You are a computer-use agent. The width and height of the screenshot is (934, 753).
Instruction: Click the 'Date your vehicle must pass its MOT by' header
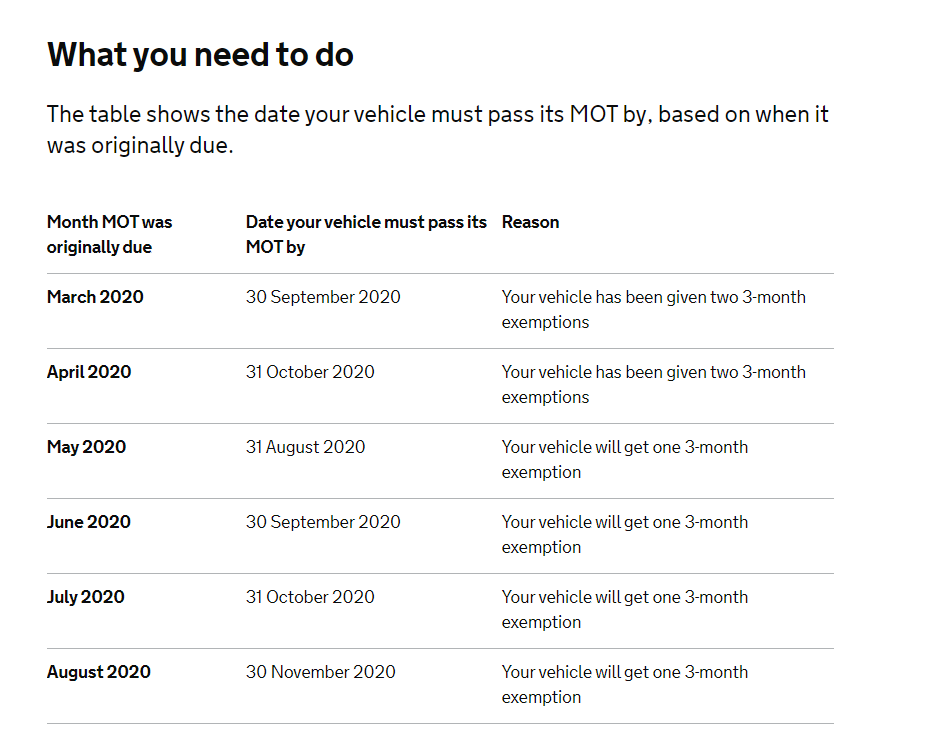click(x=366, y=235)
